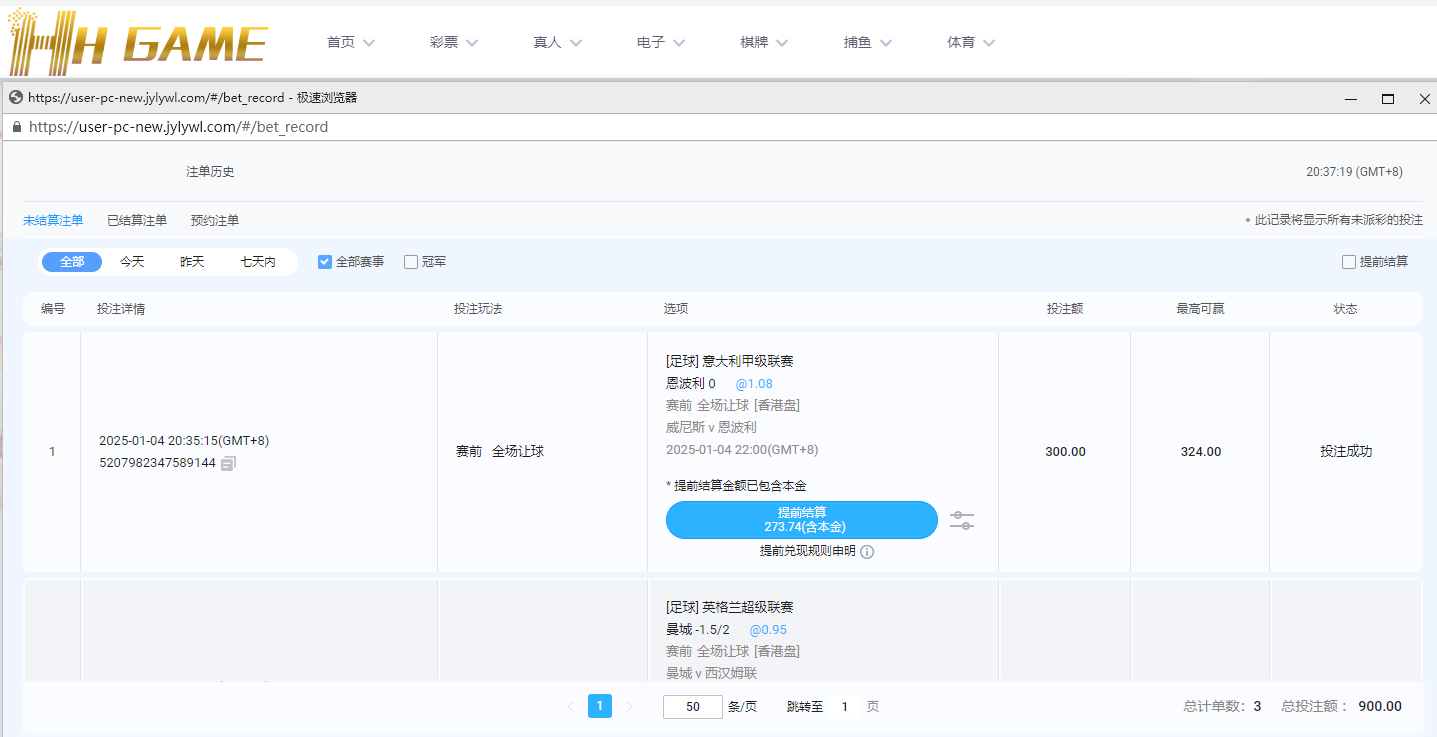This screenshot has height=737, width=1437.
Task: Expand the 电子 navigation dropdown
Action: click(x=658, y=42)
